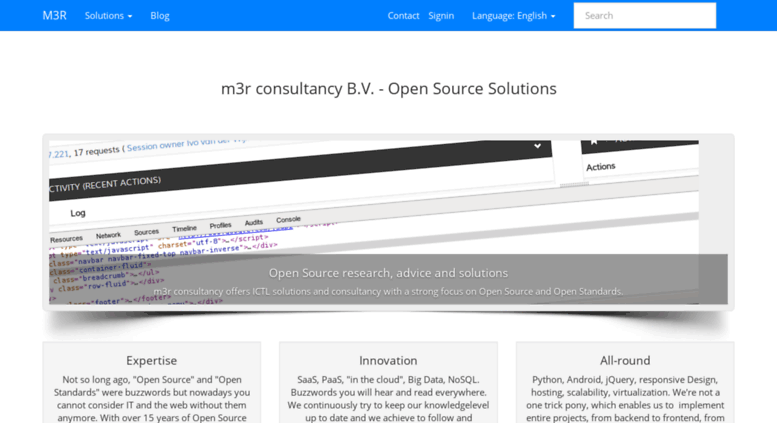Click the Signin link
This screenshot has width=777, height=423.
[441, 15]
